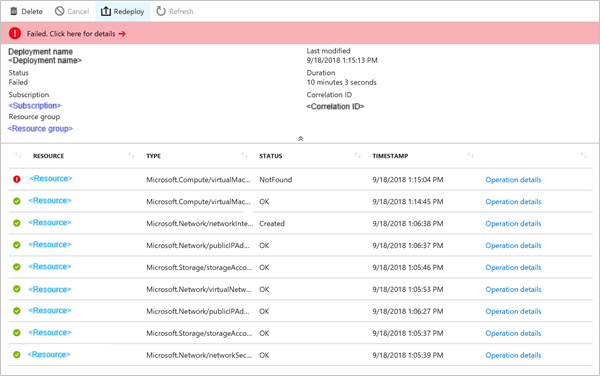Click the 'Failed' status value

click(18, 82)
